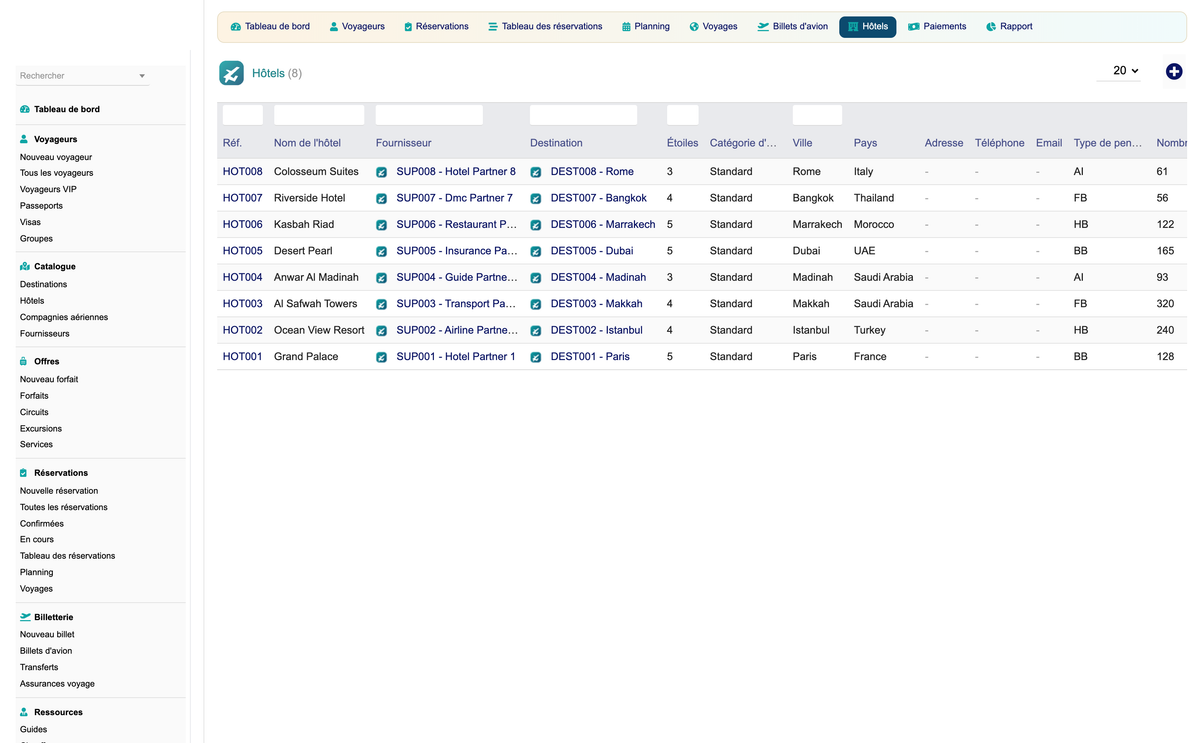Image resolution: width=1200 pixels, height=743 pixels.
Task: Switch to the Voyageurs top tab
Action: 357,27
